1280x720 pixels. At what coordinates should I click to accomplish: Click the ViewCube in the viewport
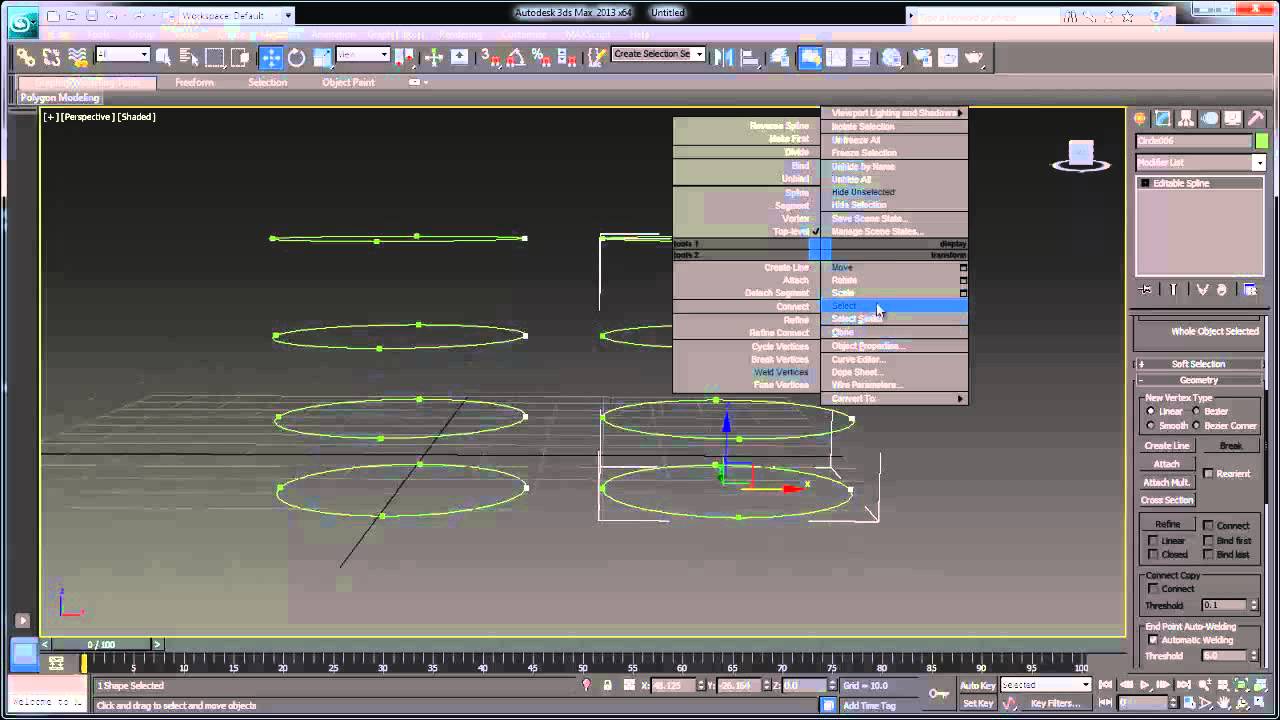pyautogui.click(x=1081, y=155)
